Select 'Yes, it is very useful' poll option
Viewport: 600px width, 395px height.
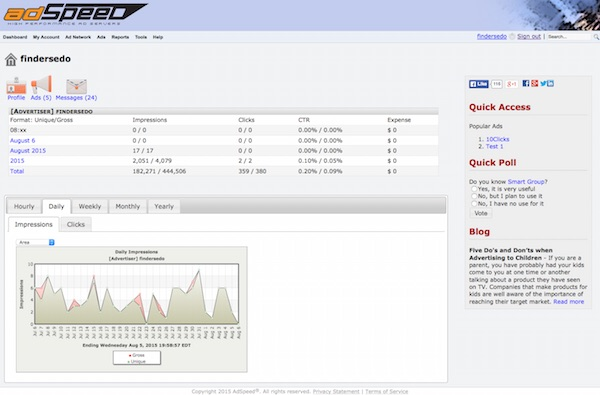(x=474, y=189)
